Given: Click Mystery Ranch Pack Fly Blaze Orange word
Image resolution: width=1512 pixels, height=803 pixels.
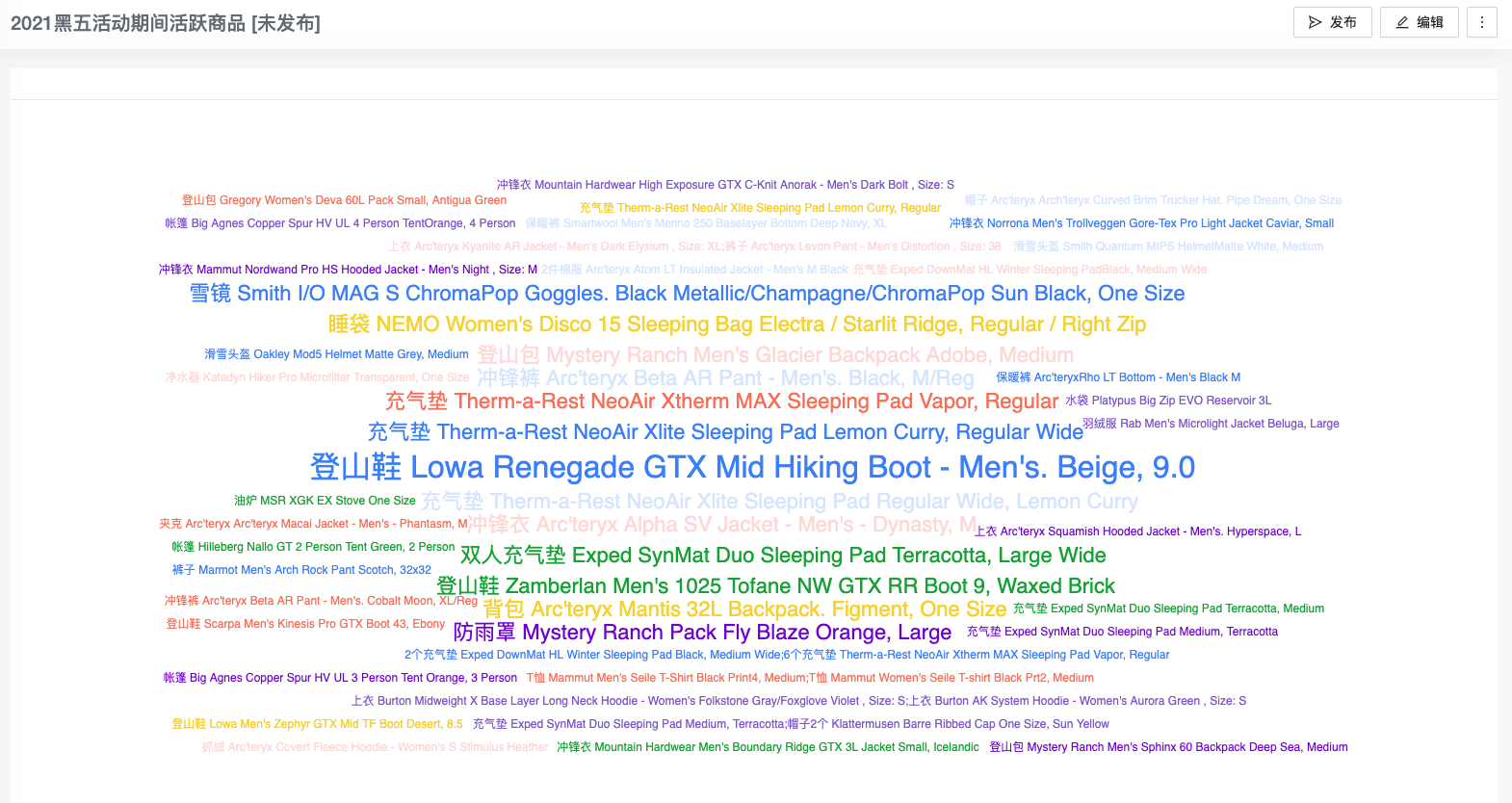Looking at the screenshot, I should [x=702, y=633].
